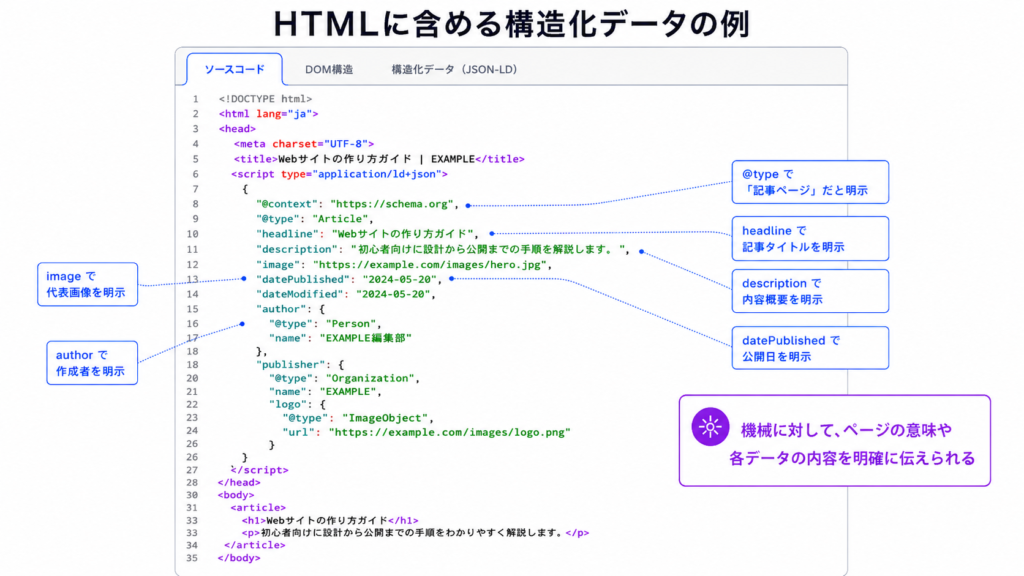Open the DOM構造 tab
Viewport: 1024px width, 576px height.
(329, 69)
